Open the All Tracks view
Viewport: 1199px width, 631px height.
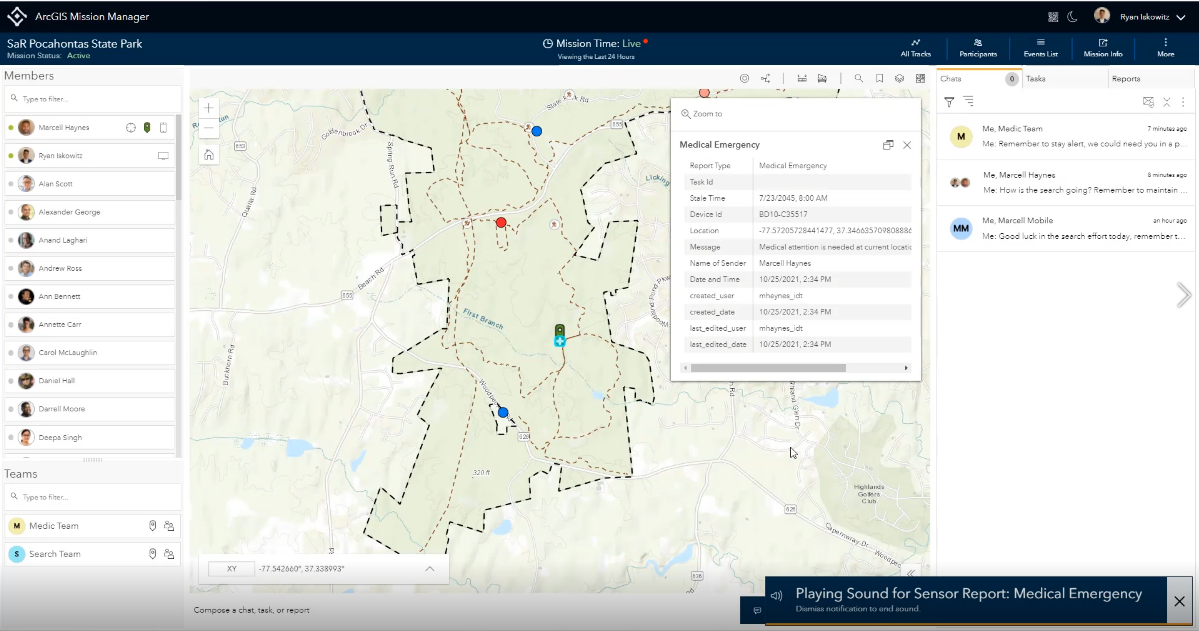pyautogui.click(x=915, y=47)
